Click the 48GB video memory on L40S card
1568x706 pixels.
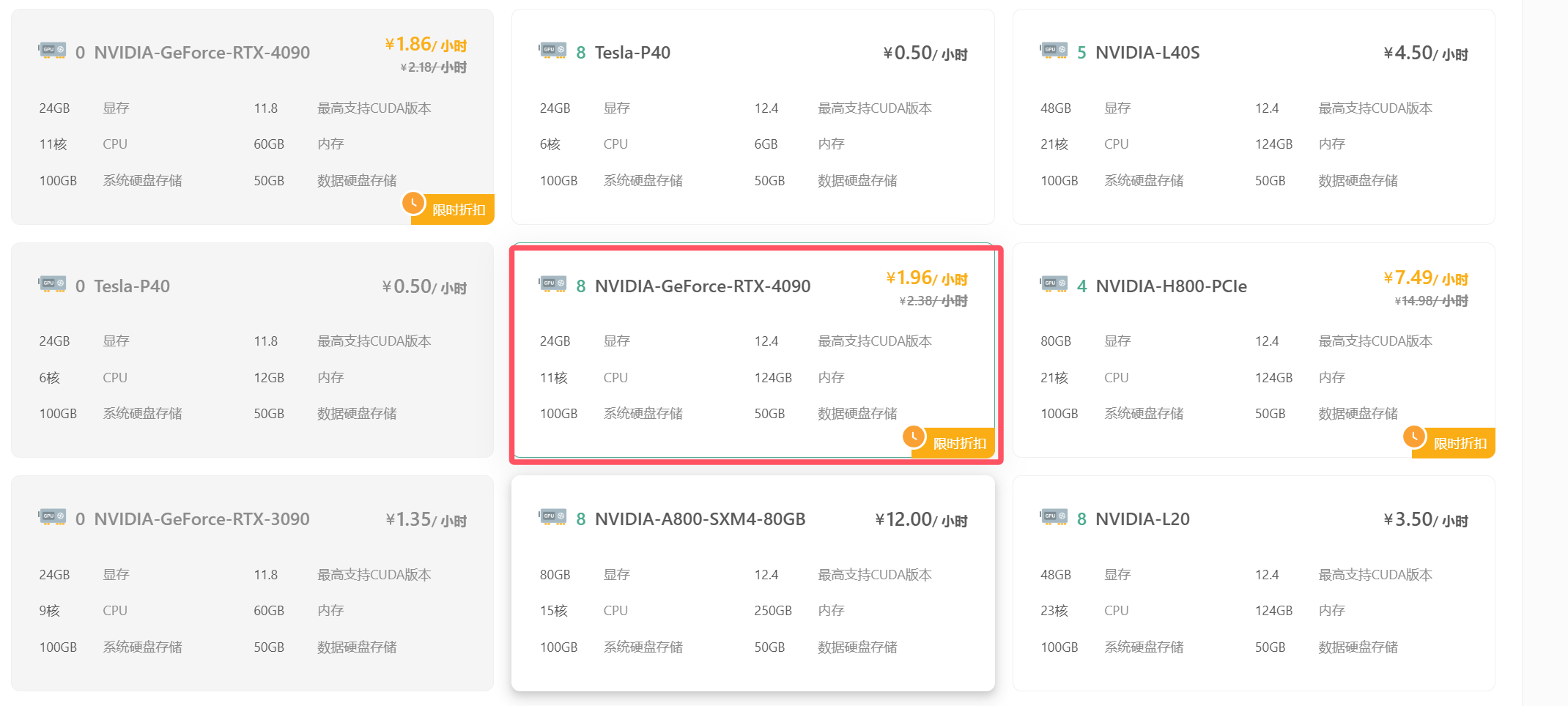tap(1056, 108)
